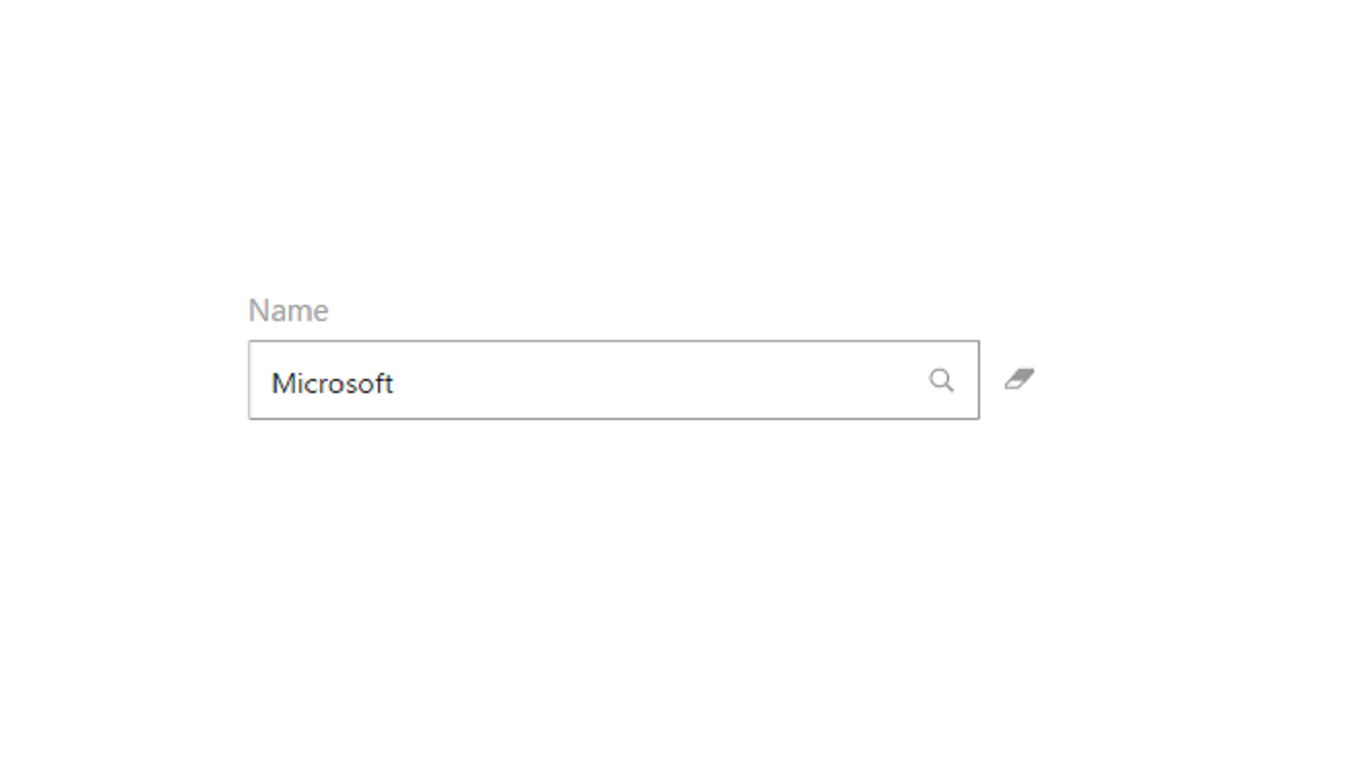Reset the Name filter using the eraser
Screen dimensions: 1366x768
[1019, 379]
